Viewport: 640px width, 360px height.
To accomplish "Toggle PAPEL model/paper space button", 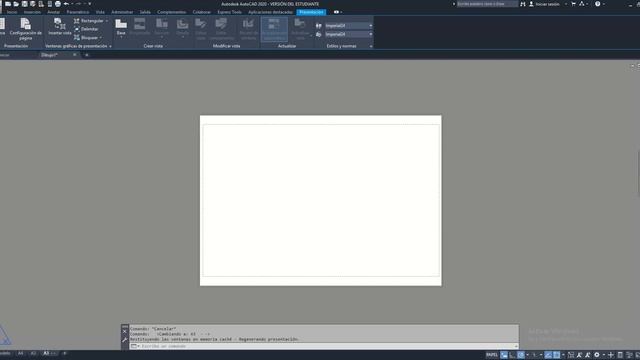I will click(x=492, y=355).
